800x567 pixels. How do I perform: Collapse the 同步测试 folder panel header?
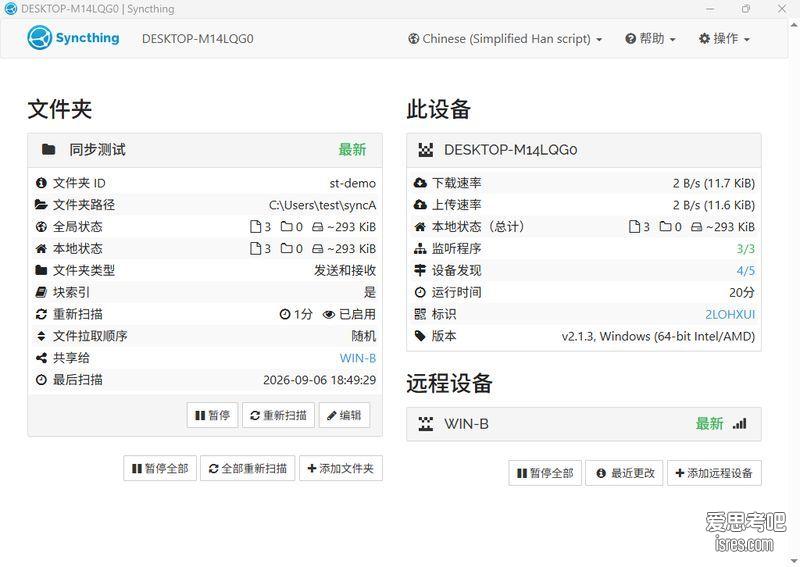tap(205, 150)
